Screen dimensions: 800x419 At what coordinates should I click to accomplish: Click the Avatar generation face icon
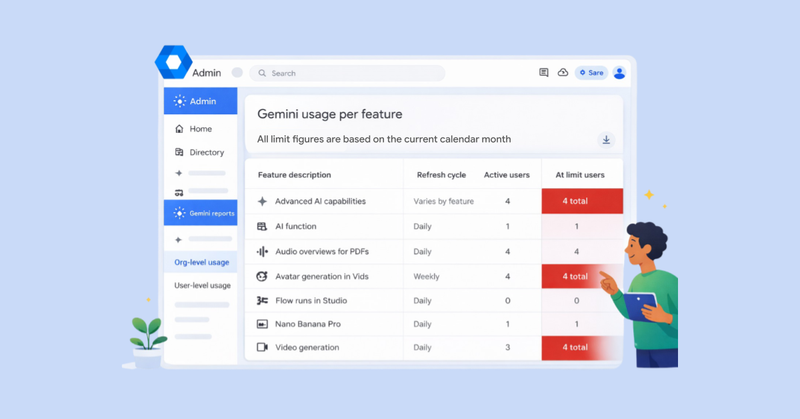[x=262, y=276]
